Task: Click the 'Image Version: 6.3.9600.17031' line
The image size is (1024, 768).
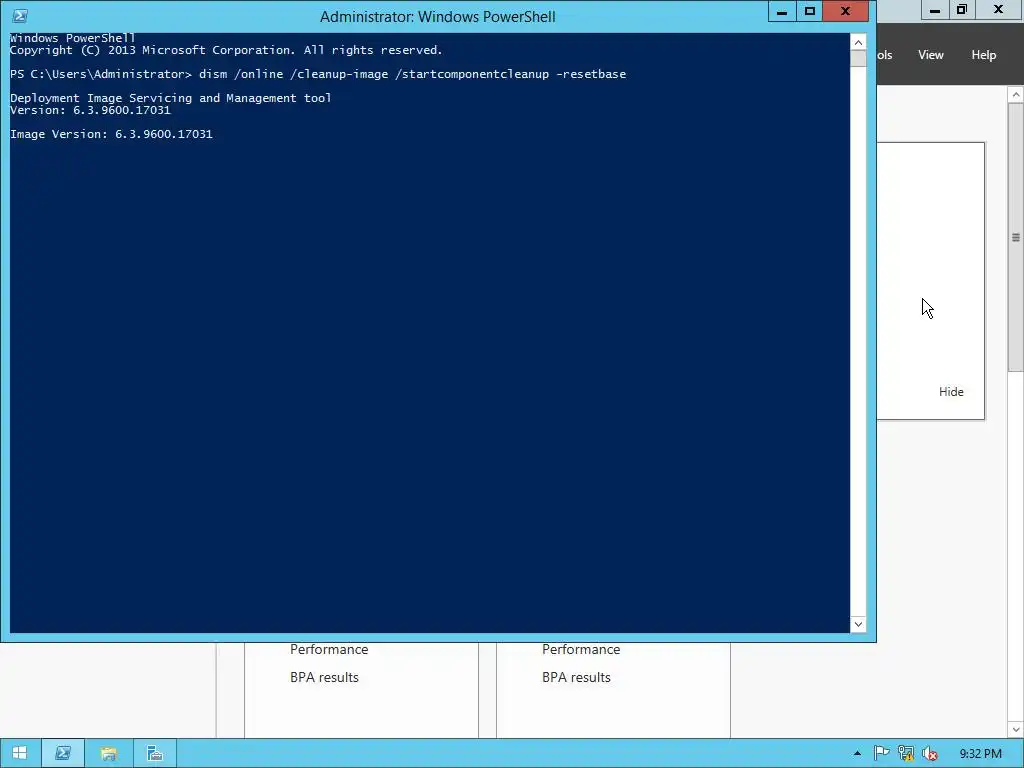Action: [x=111, y=134]
